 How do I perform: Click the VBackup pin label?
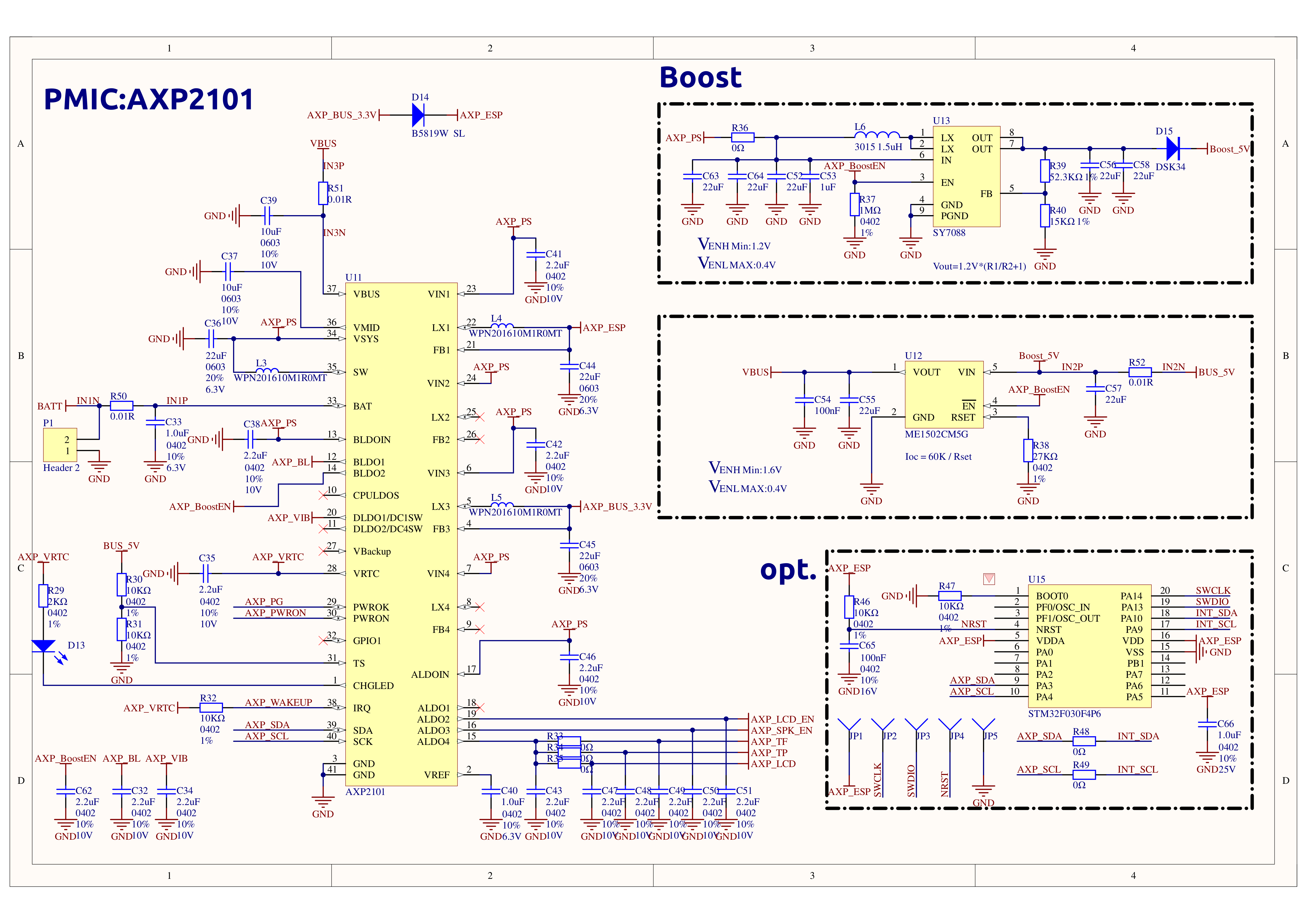tap(372, 551)
